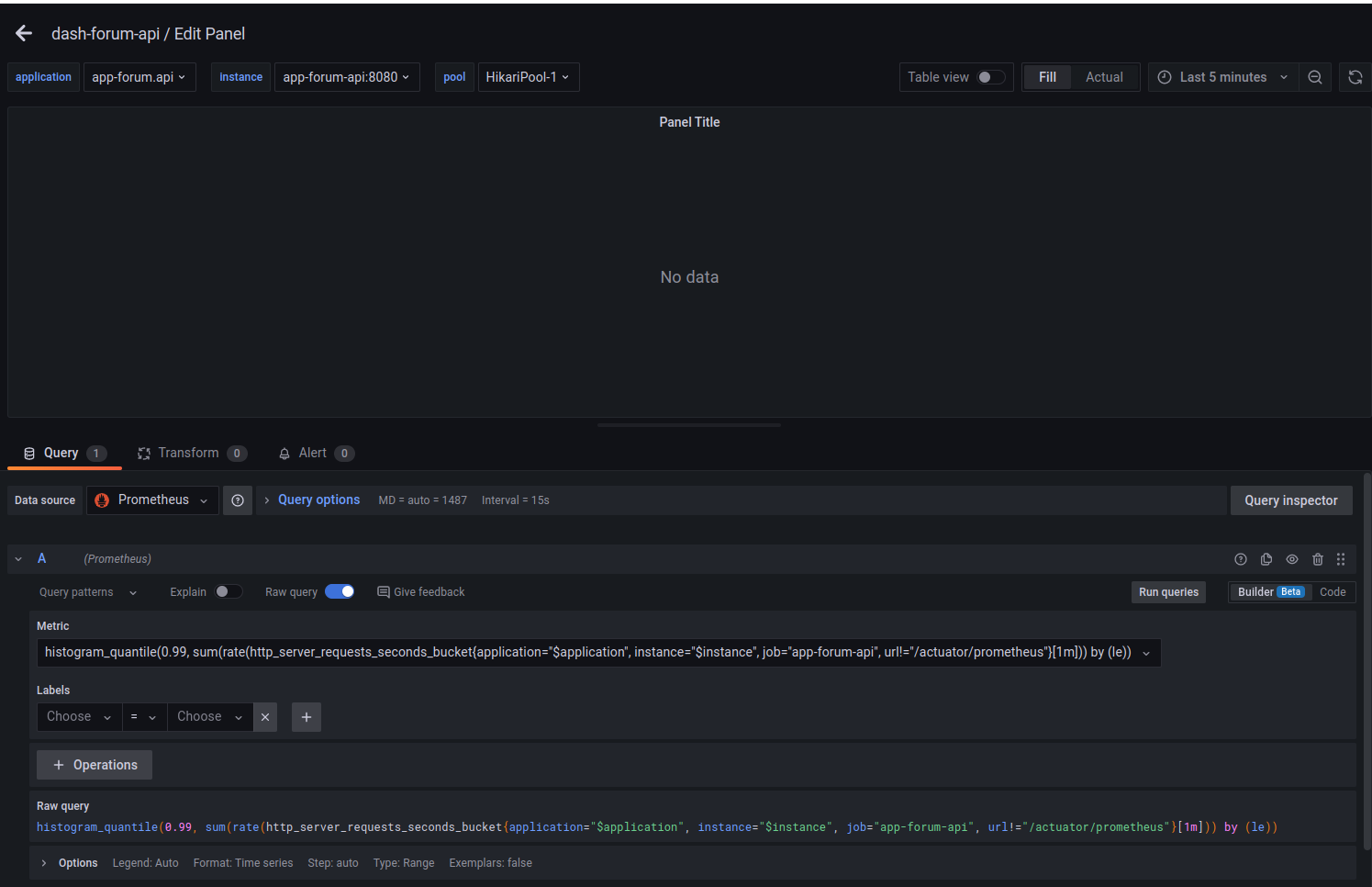Click the query A name label
1372x887 pixels.
pyautogui.click(x=41, y=558)
